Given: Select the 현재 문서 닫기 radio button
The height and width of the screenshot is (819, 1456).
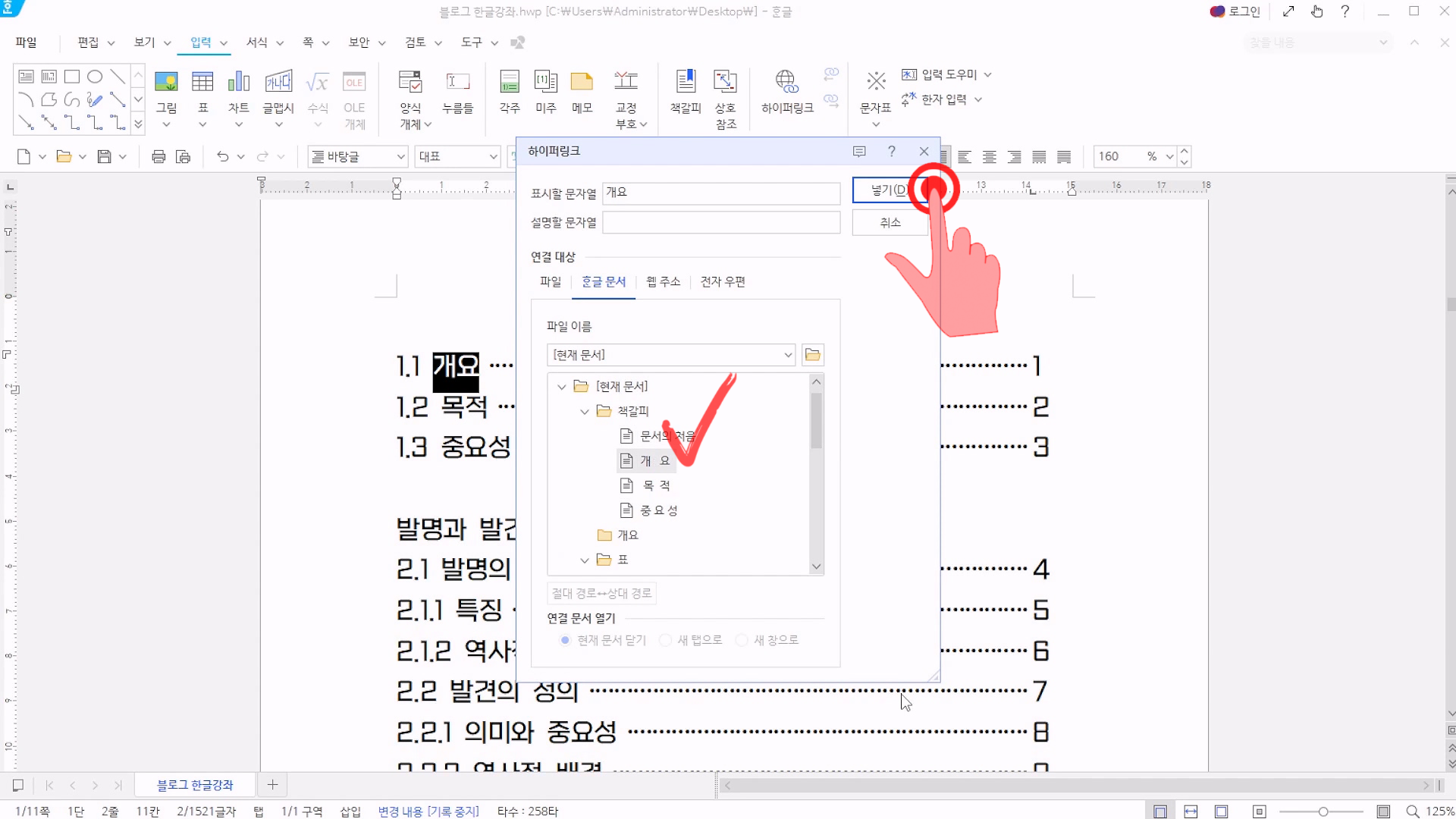Looking at the screenshot, I should (565, 640).
